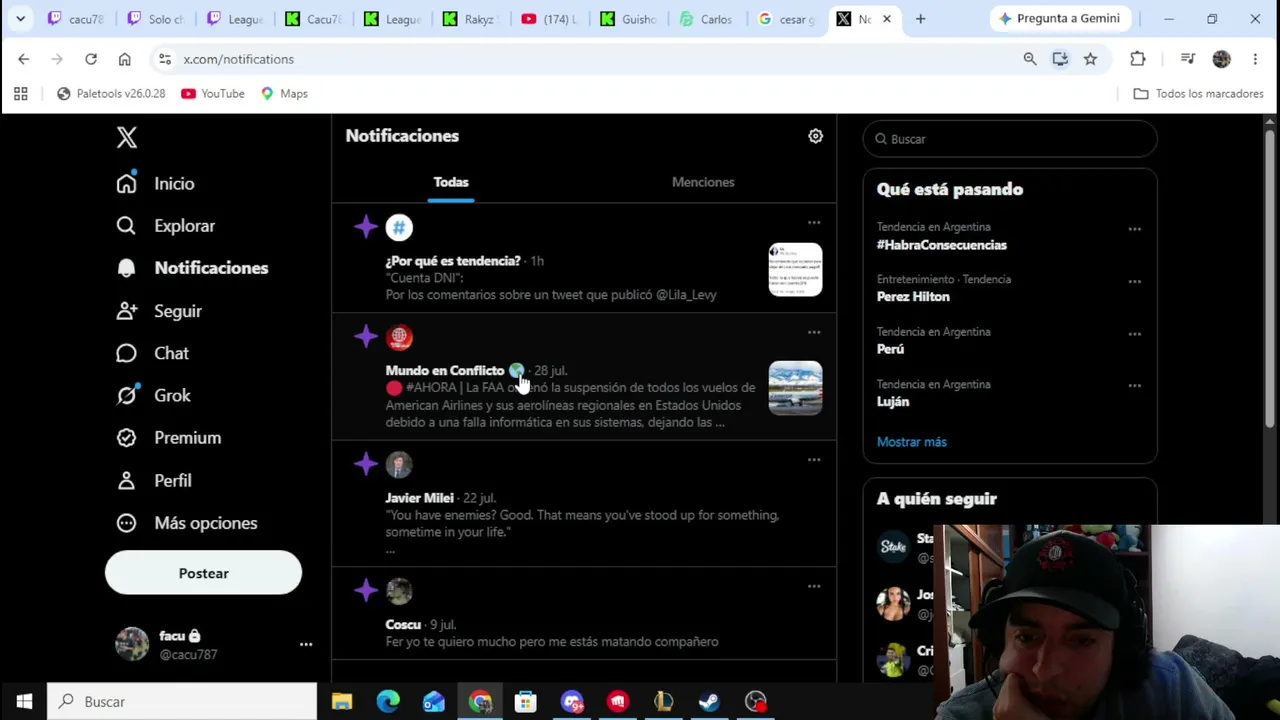The height and width of the screenshot is (720, 1280).
Task: Open the YouTube bookmark
Action: click(213, 94)
